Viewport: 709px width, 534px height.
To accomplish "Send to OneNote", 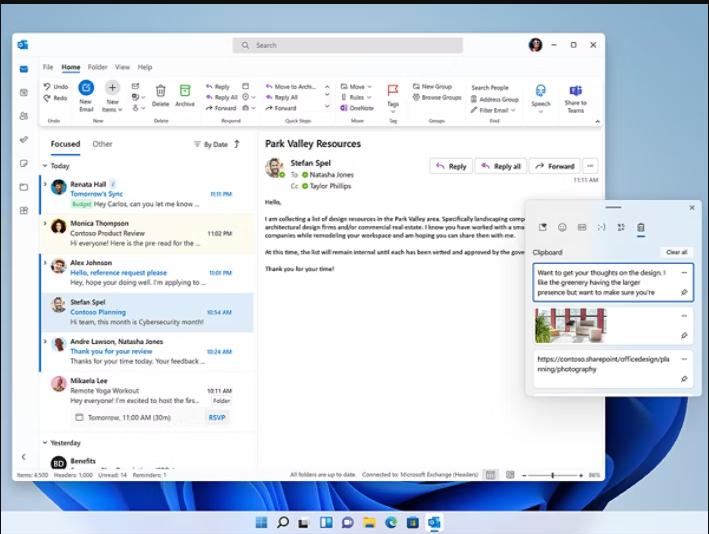I will pyautogui.click(x=357, y=108).
